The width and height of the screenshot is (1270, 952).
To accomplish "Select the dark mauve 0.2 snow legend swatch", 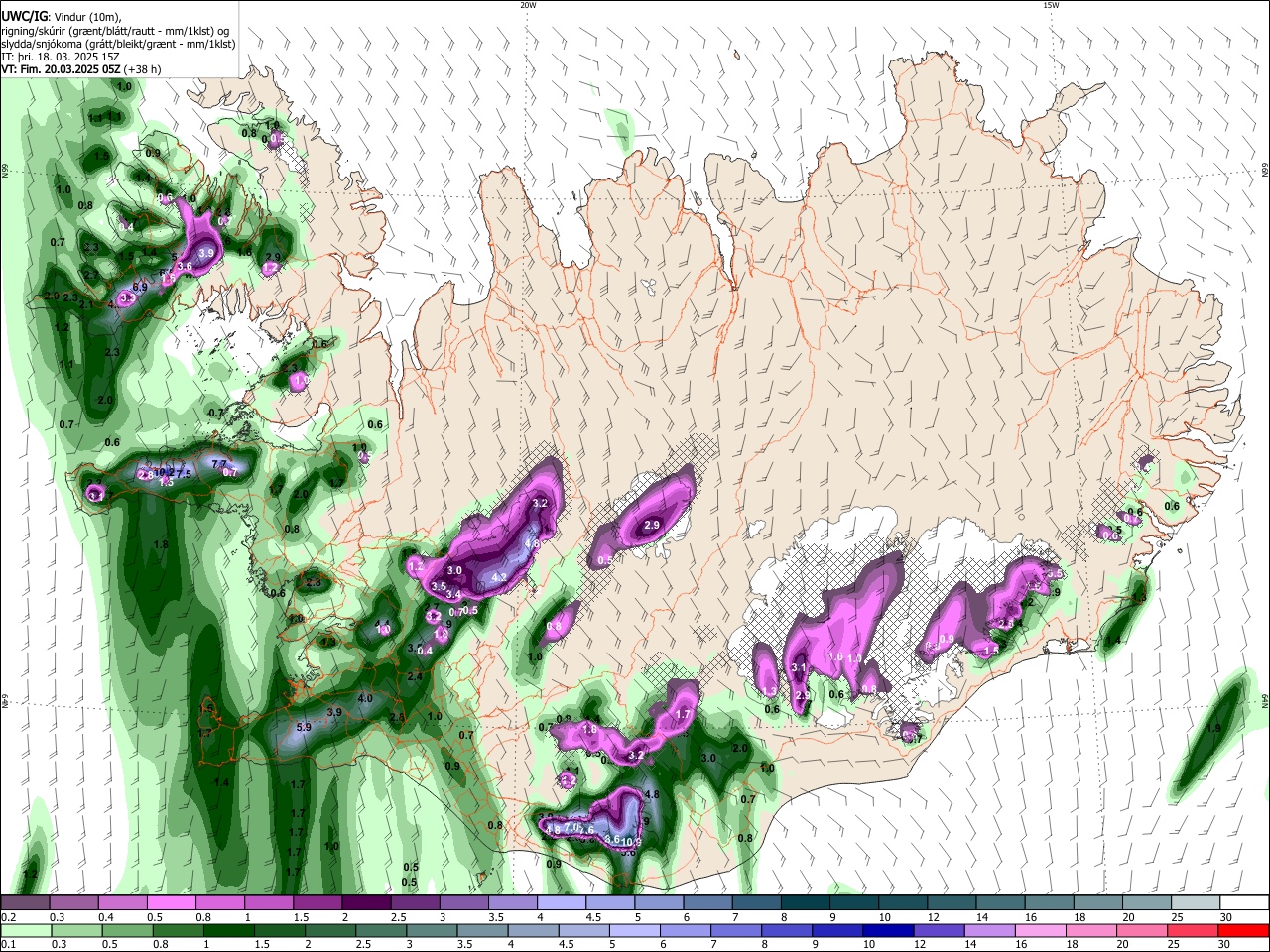I will point(25,903).
